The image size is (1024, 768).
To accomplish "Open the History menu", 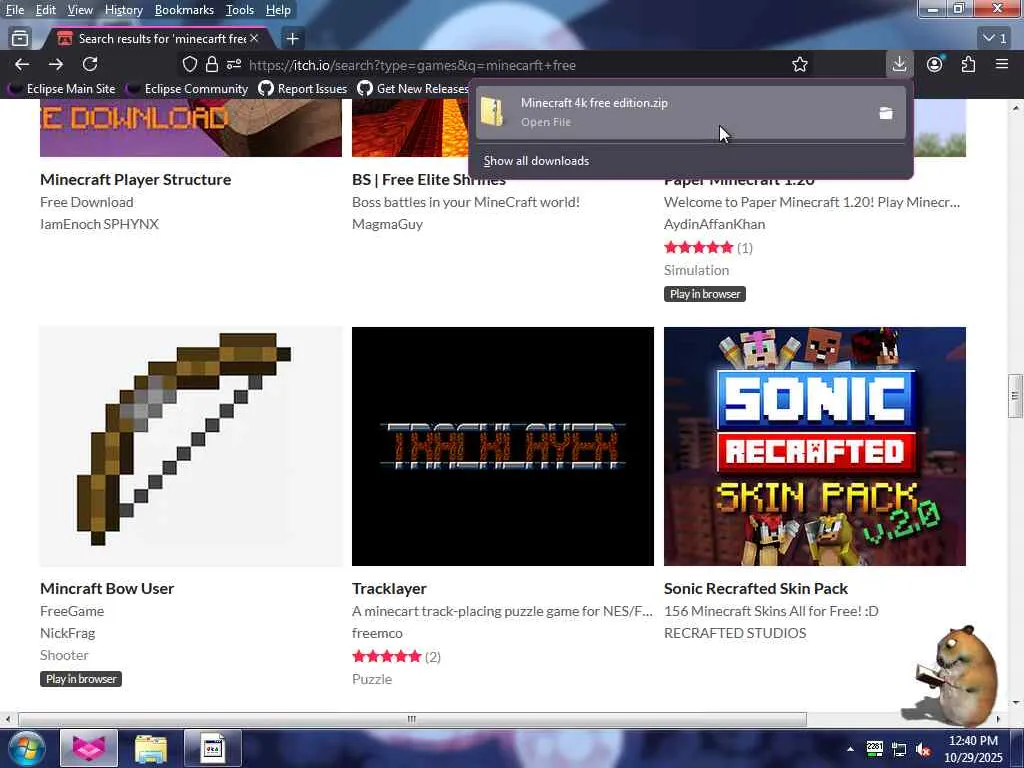I will (123, 10).
